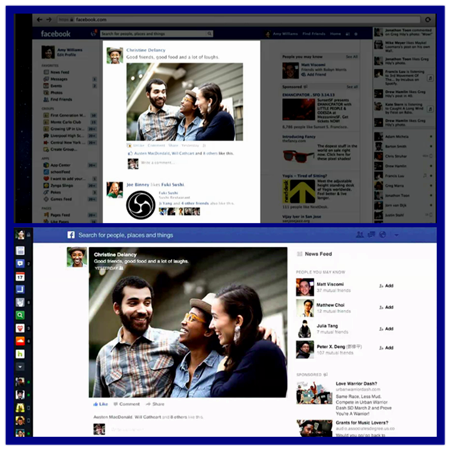Like the large Christine Delancy photo post
The image size is (450, 450).
click(101, 404)
